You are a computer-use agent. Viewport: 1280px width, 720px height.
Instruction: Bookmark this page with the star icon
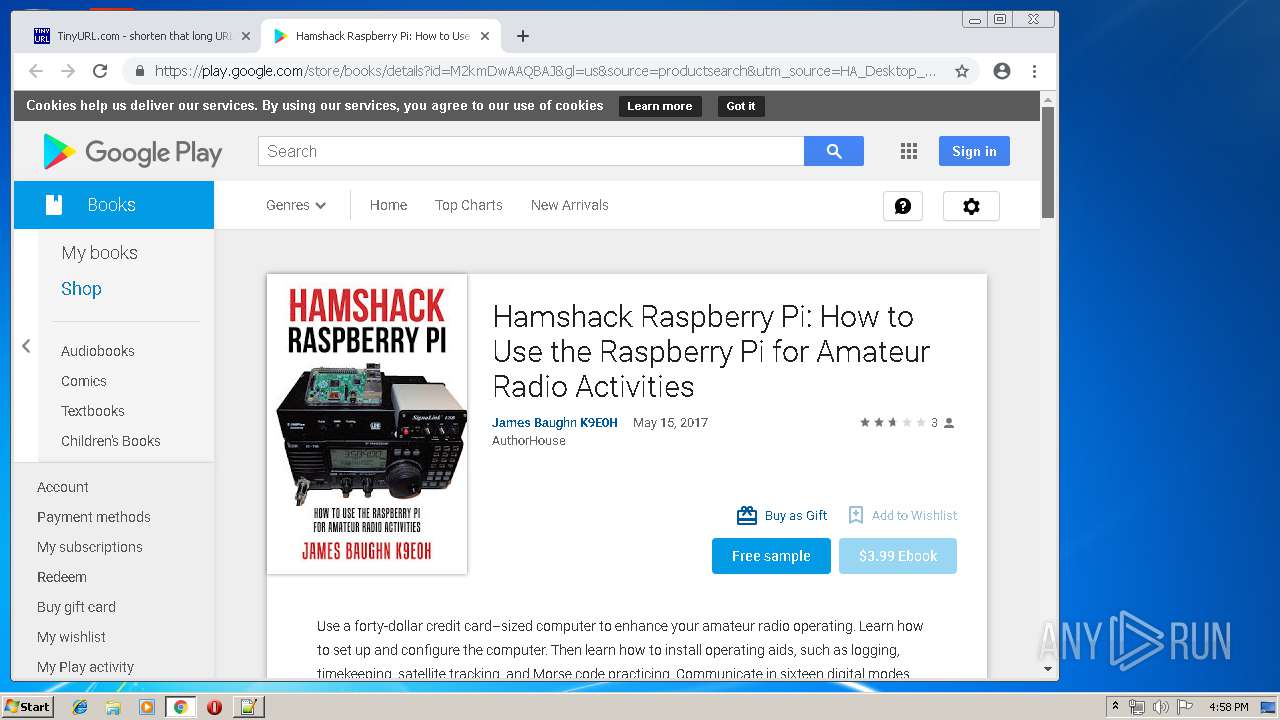pyautogui.click(x=962, y=71)
